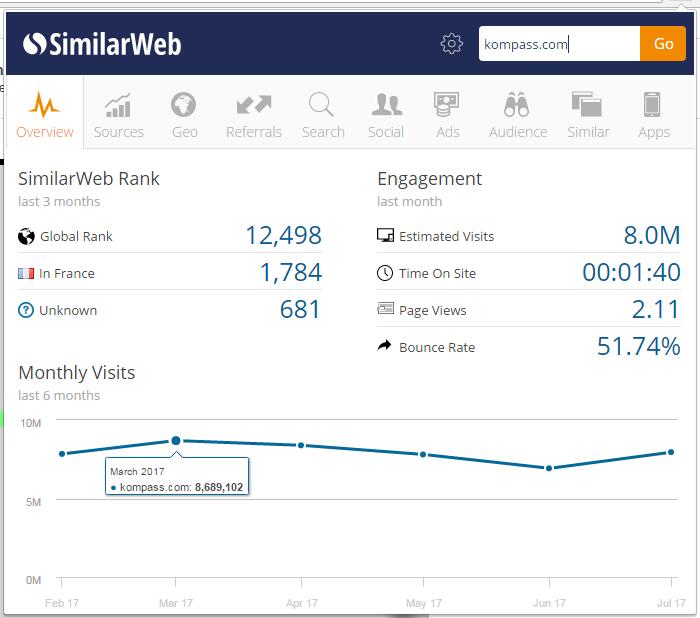Click the SimilarWeb logo
700x618 pixels.
click(x=102, y=44)
